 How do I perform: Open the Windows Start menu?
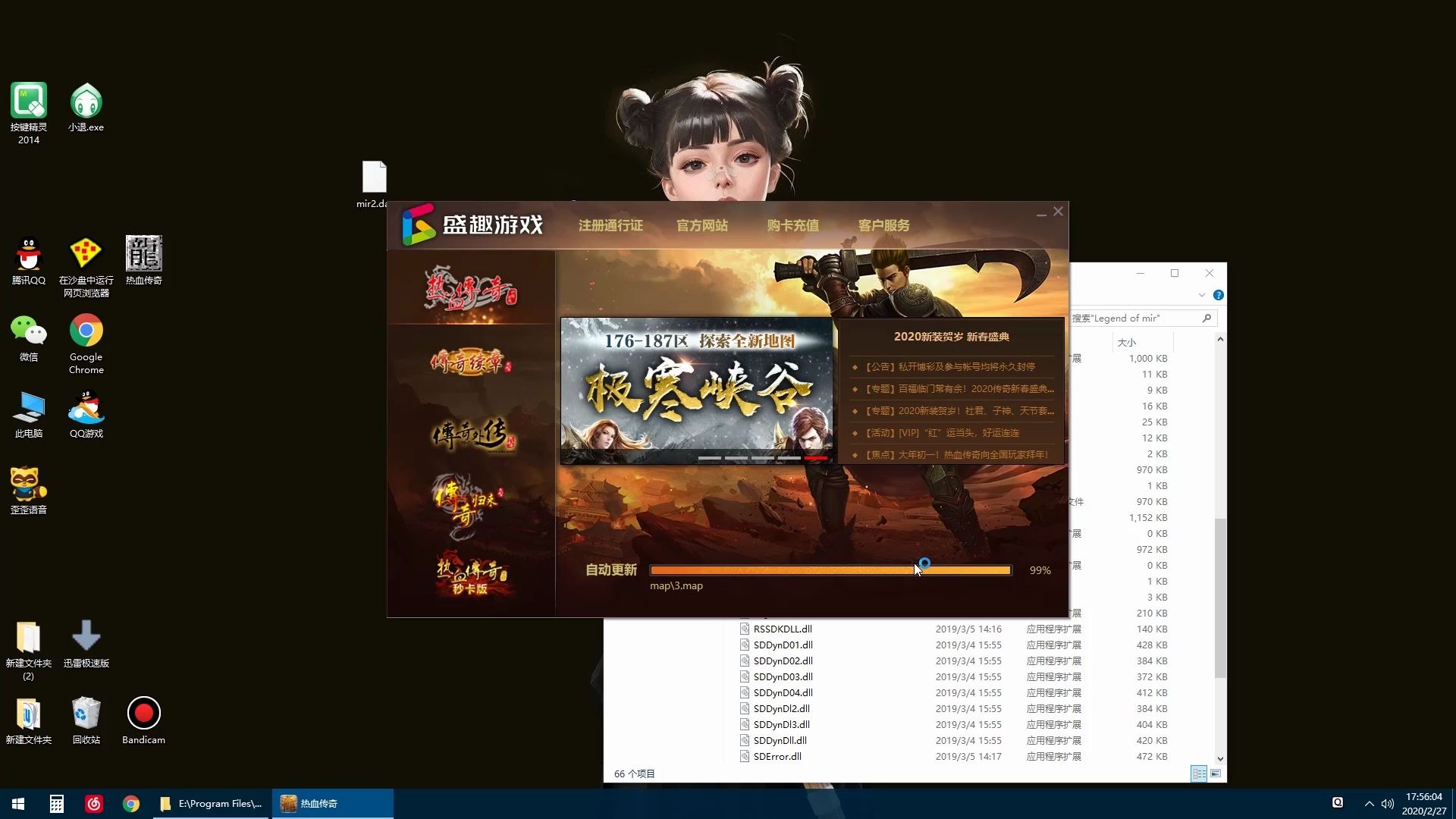(18, 803)
